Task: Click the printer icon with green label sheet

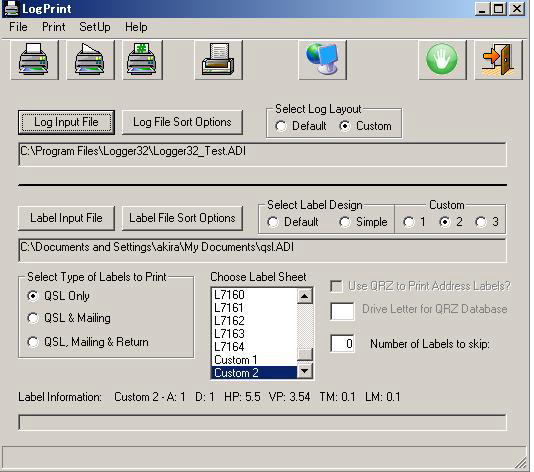Action: point(142,60)
